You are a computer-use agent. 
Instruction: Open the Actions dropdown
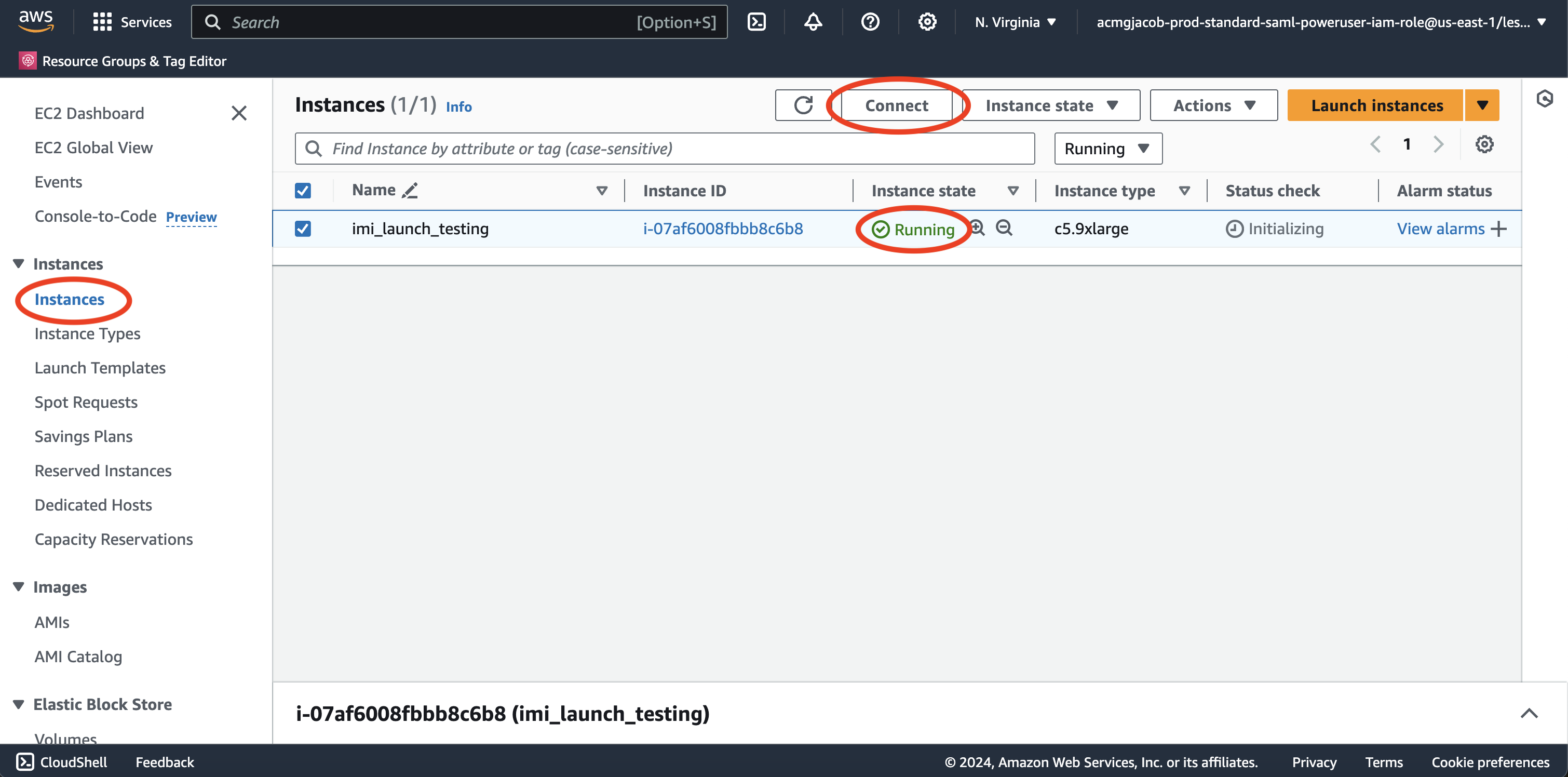point(1214,105)
